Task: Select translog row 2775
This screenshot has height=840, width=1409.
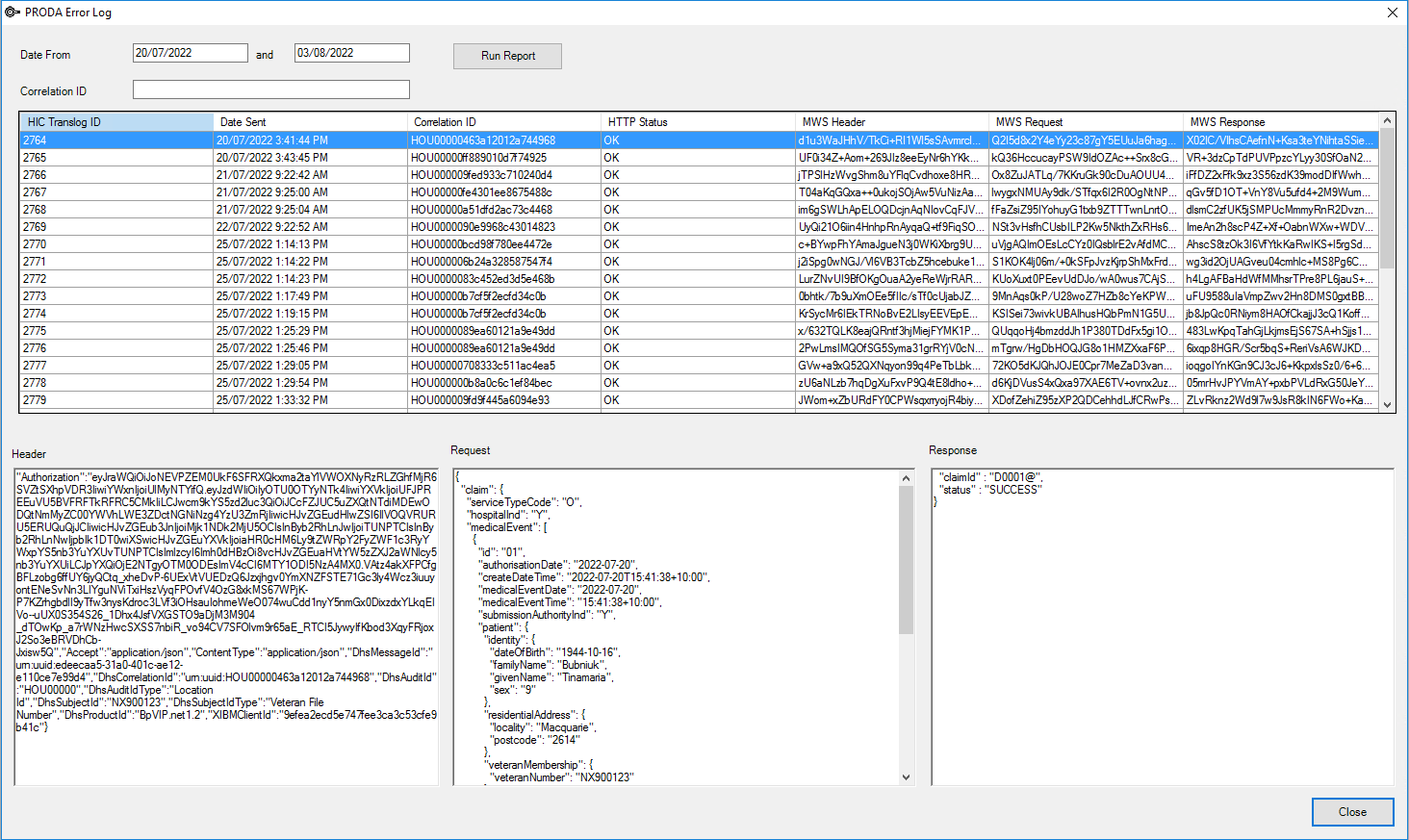Action: (x=699, y=331)
